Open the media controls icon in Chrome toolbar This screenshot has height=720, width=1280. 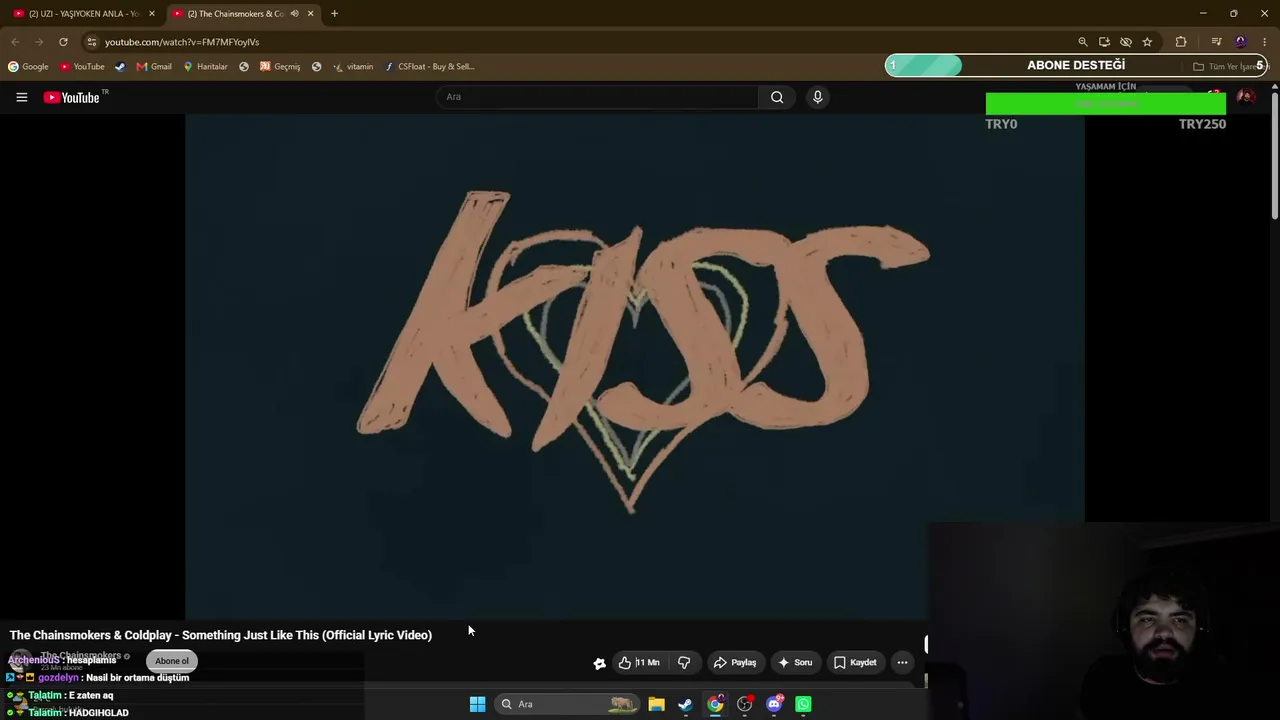point(1216,42)
